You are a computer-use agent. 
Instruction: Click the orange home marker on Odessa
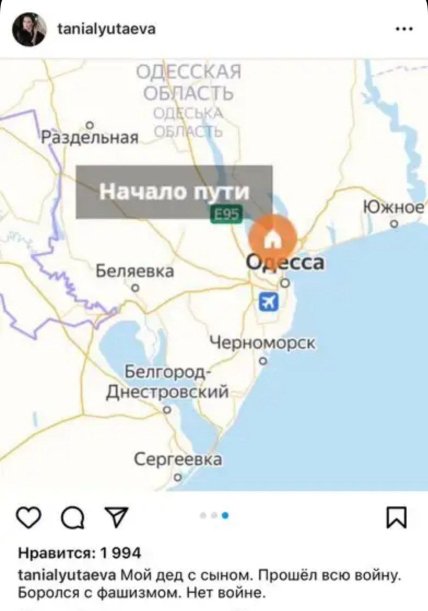(273, 238)
